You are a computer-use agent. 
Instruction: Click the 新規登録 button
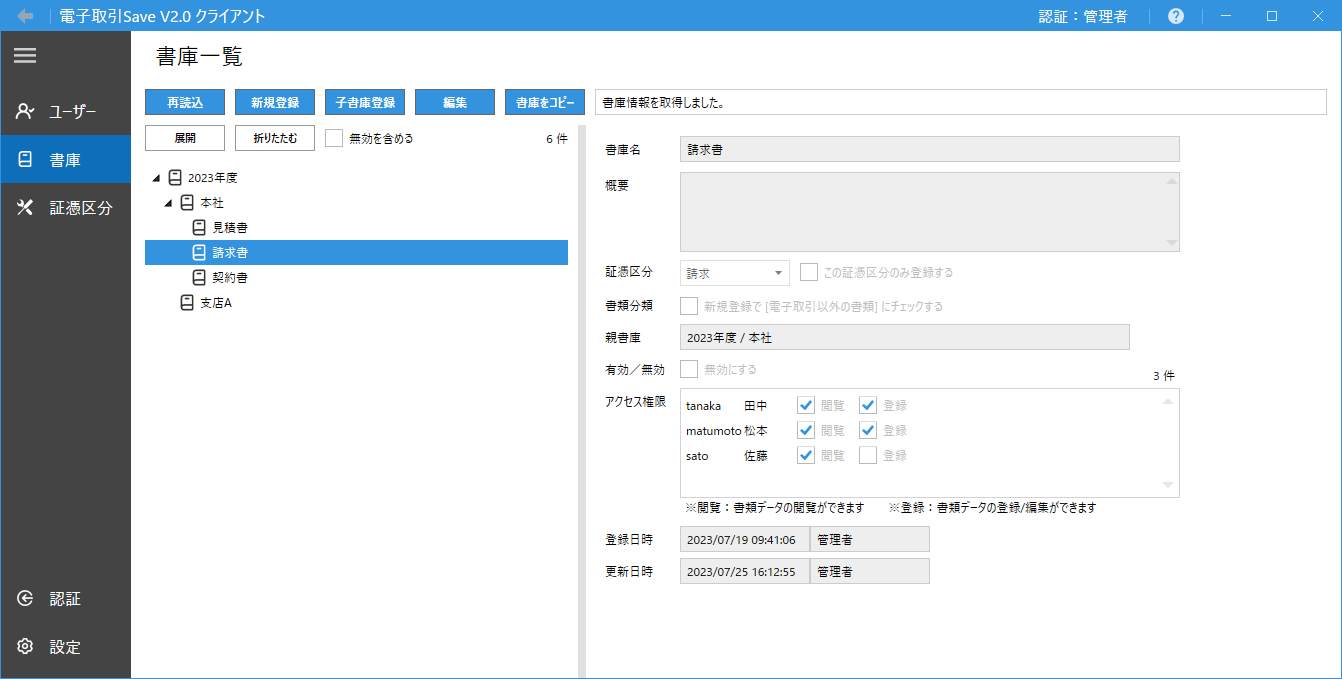tap(275, 102)
